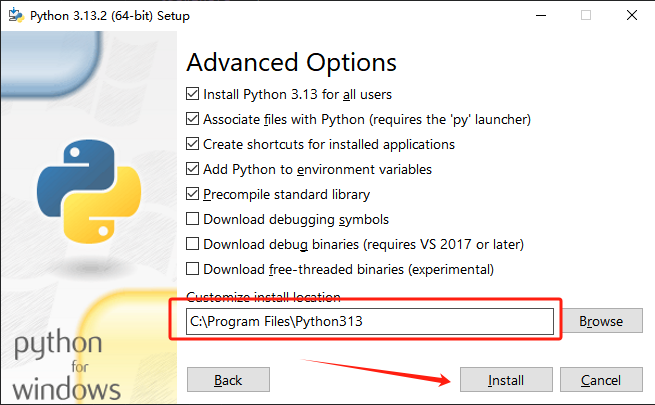The width and height of the screenshot is (655, 405).
Task: Go Back to the previous setup page
Action: pyautogui.click(x=228, y=380)
